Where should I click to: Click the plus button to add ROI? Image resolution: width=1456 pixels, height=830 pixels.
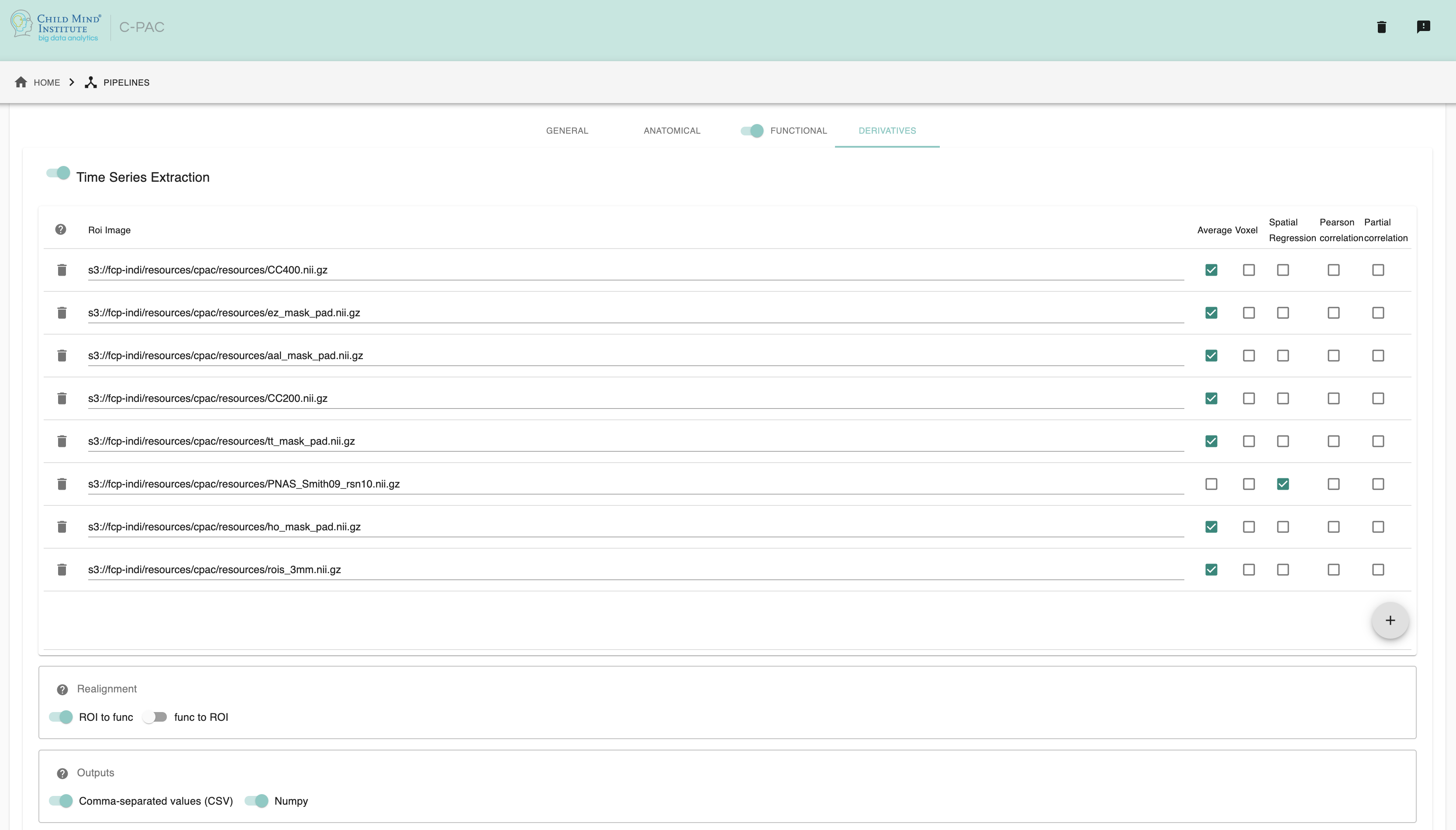pos(1390,620)
